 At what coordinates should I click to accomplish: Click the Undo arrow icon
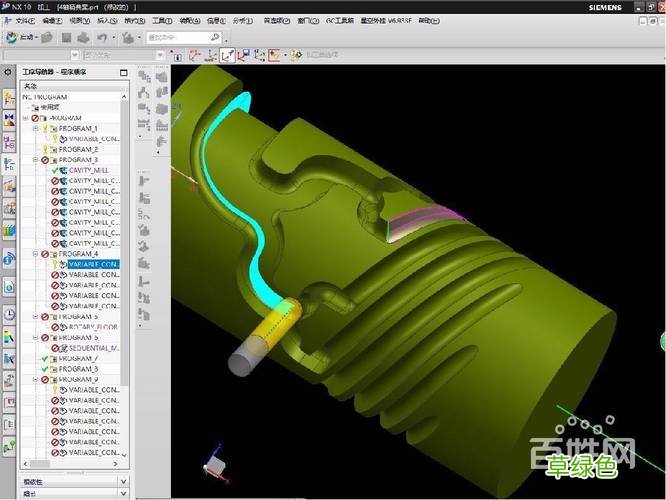point(102,38)
